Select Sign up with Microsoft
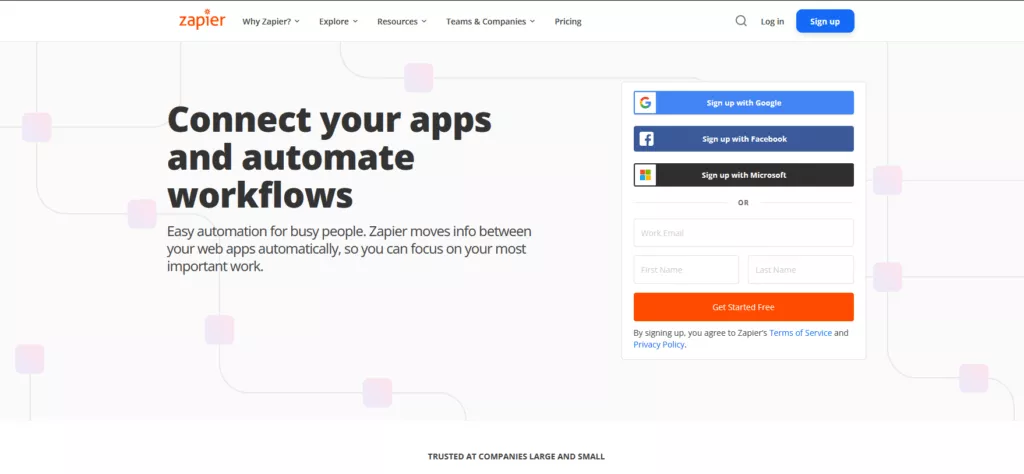Viewport: 1024px width, 474px height. click(x=743, y=175)
